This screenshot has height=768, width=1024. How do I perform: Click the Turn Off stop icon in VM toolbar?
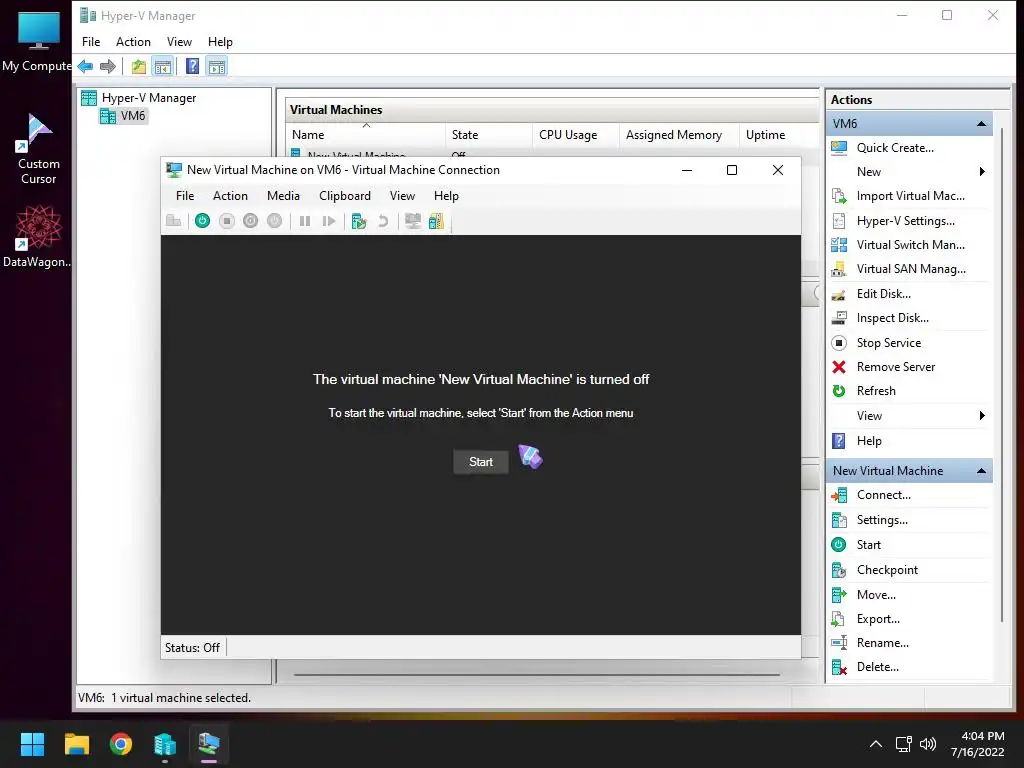[227, 221]
